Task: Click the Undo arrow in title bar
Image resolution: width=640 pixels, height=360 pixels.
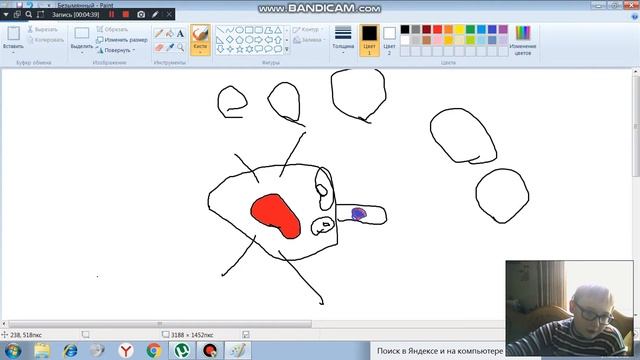Action: [29, 5]
